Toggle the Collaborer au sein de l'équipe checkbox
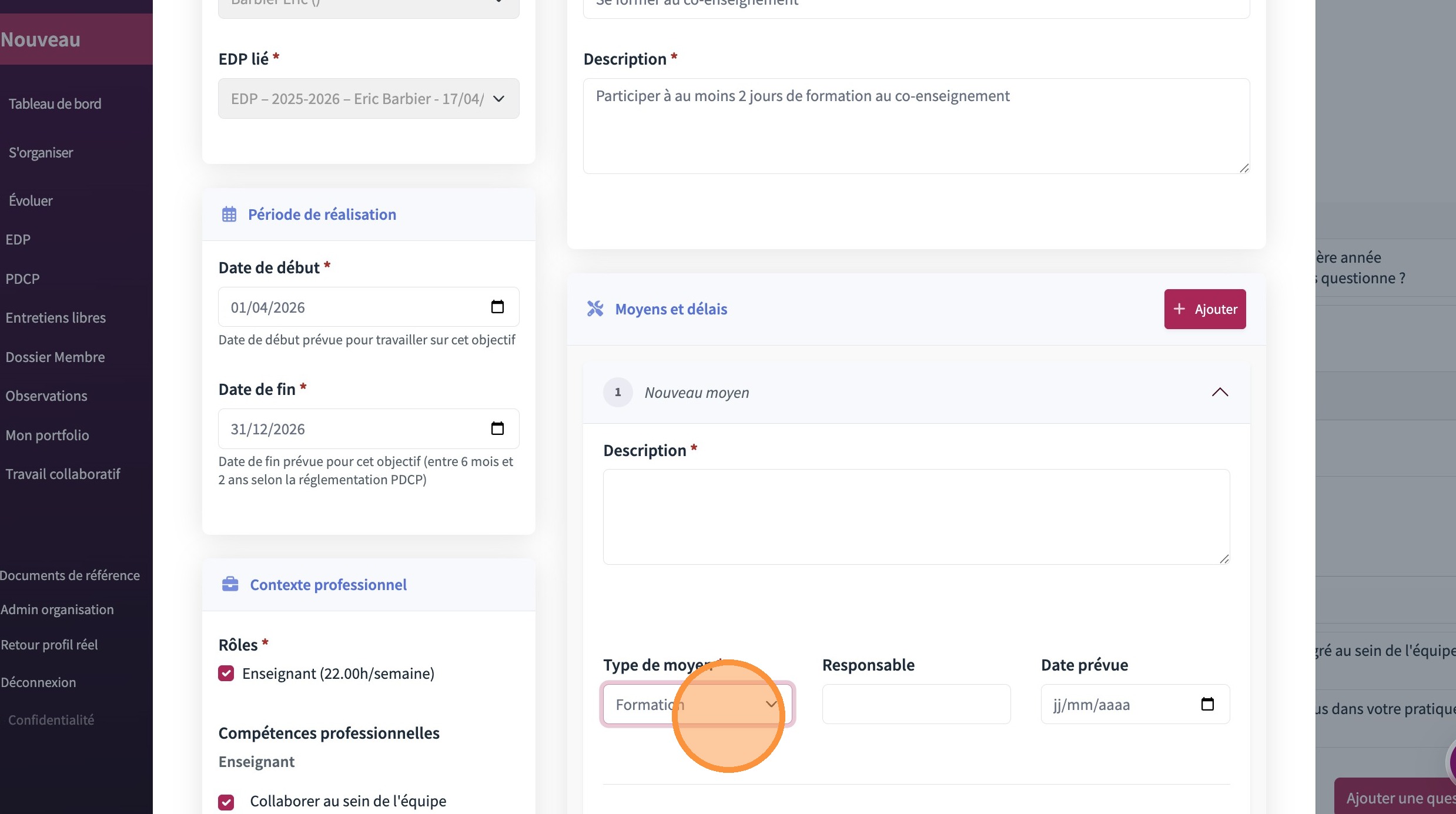Screen dimensions: 1456x814 226,802
